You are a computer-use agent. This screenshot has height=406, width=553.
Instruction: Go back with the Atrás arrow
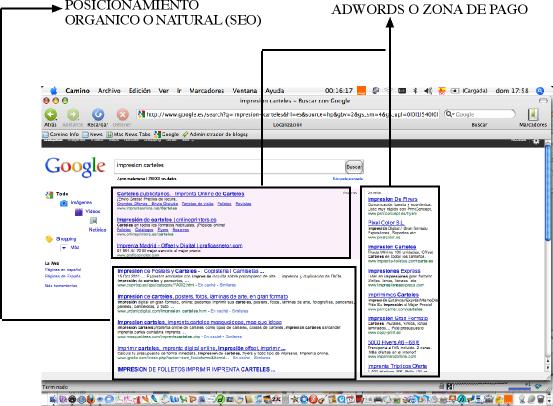[51, 115]
